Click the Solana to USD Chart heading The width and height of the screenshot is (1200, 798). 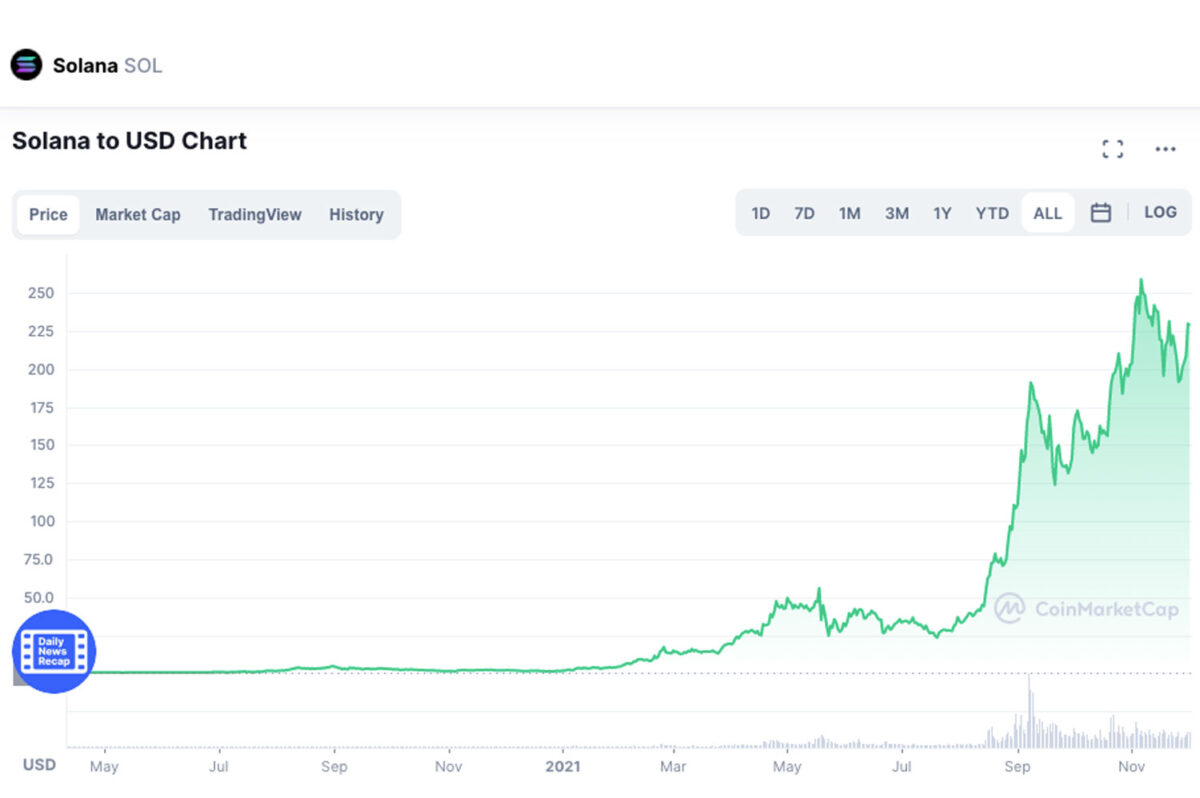129,141
